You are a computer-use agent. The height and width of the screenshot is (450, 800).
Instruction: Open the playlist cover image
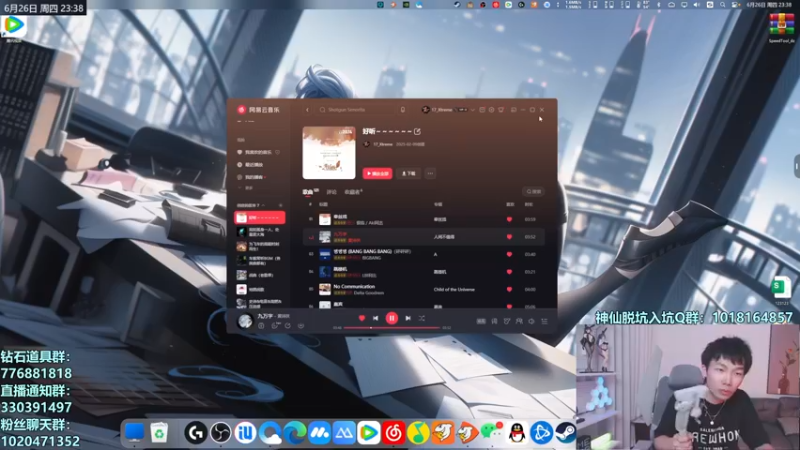click(329, 153)
